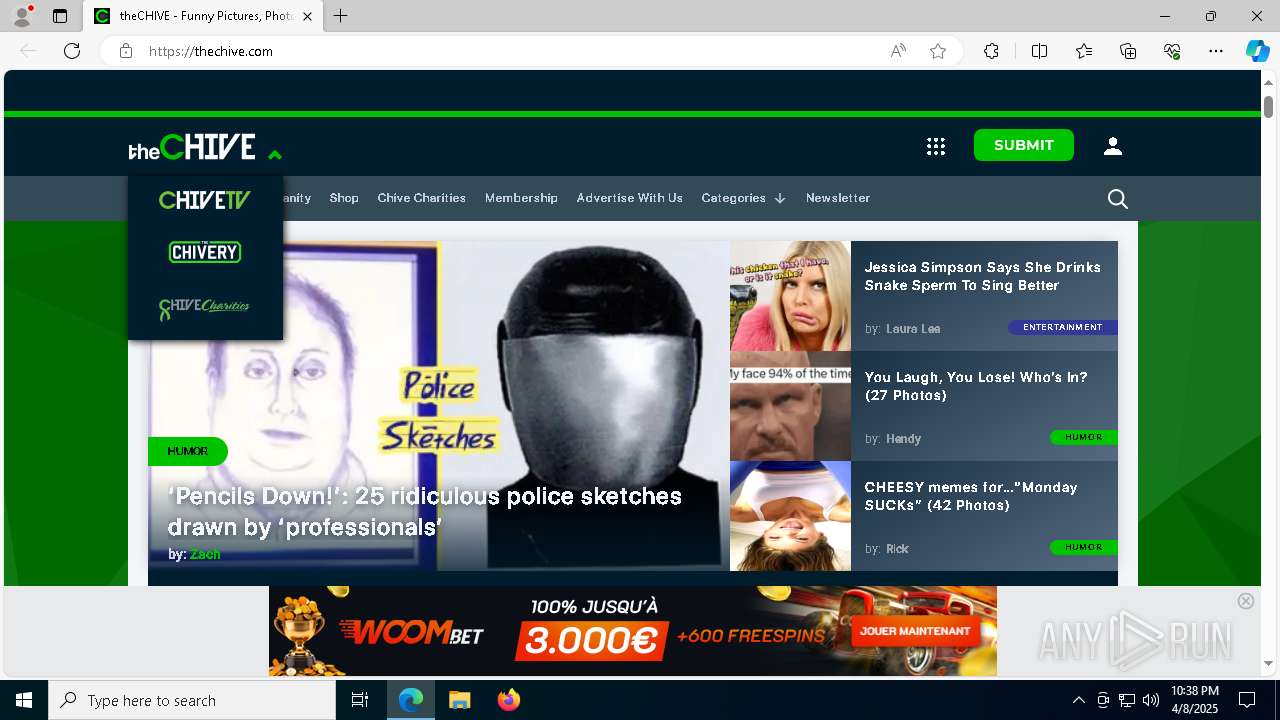Select HUMOR tag on CHEESY memes article
This screenshot has width=1280, height=720.
point(1084,547)
